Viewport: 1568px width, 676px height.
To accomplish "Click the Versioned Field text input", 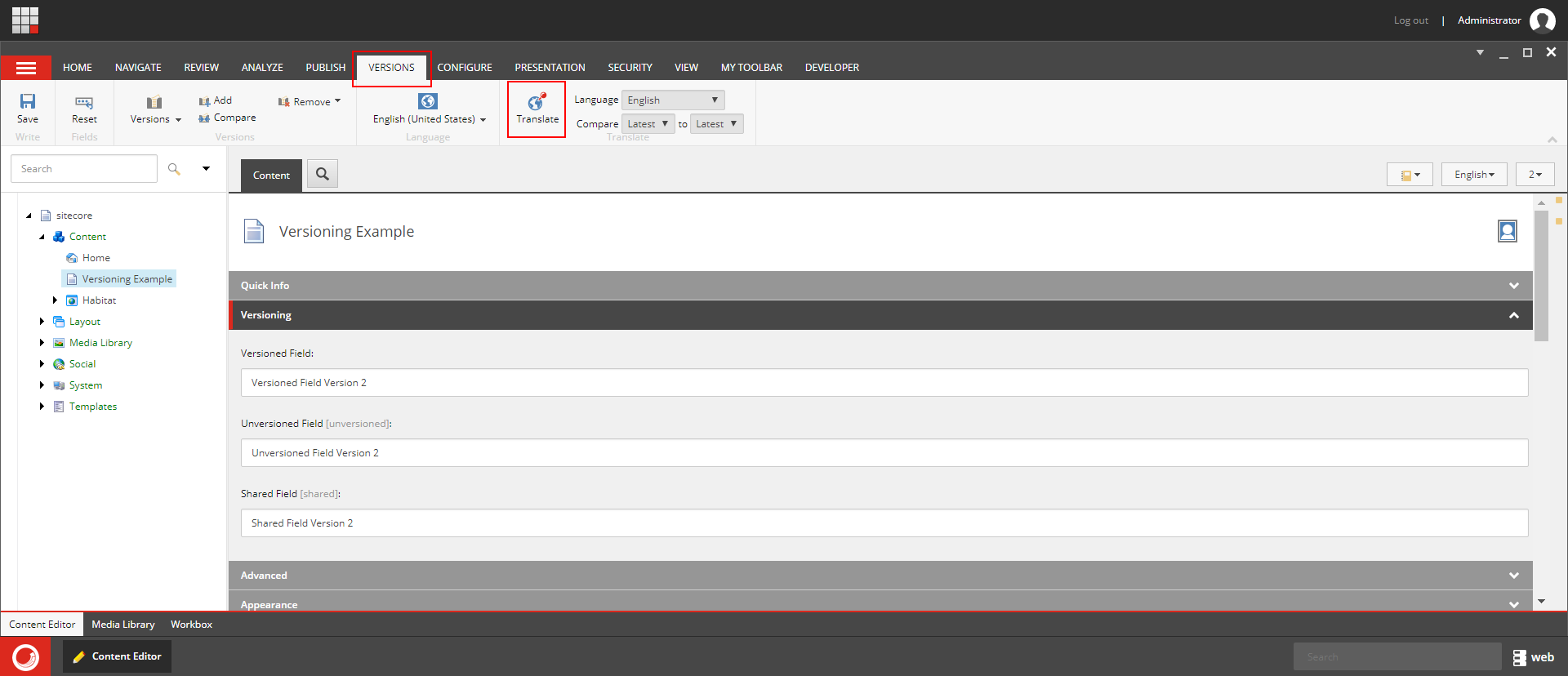I will point(884,383).
